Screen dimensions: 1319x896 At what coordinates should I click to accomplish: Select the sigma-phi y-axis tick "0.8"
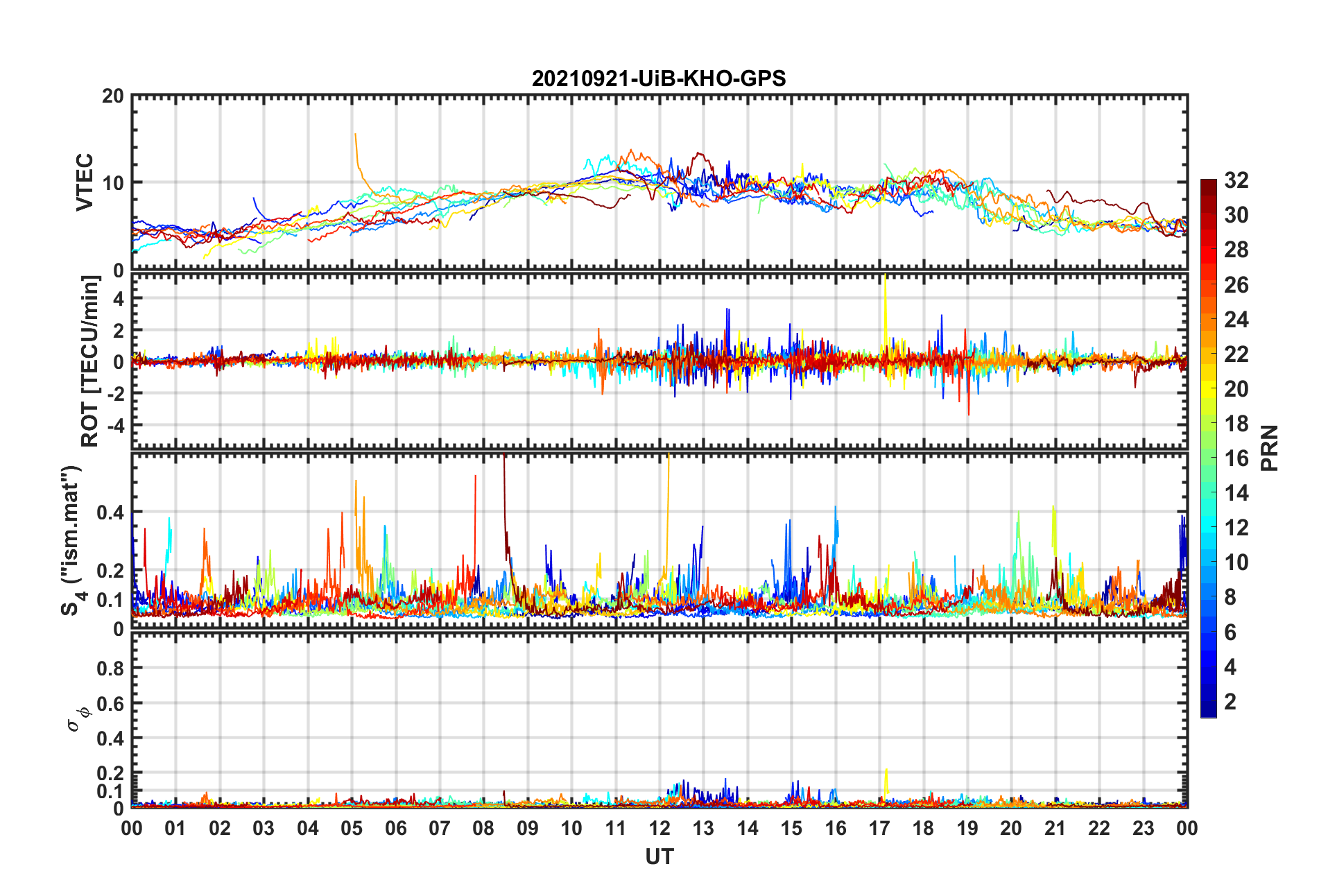[110, 669]
